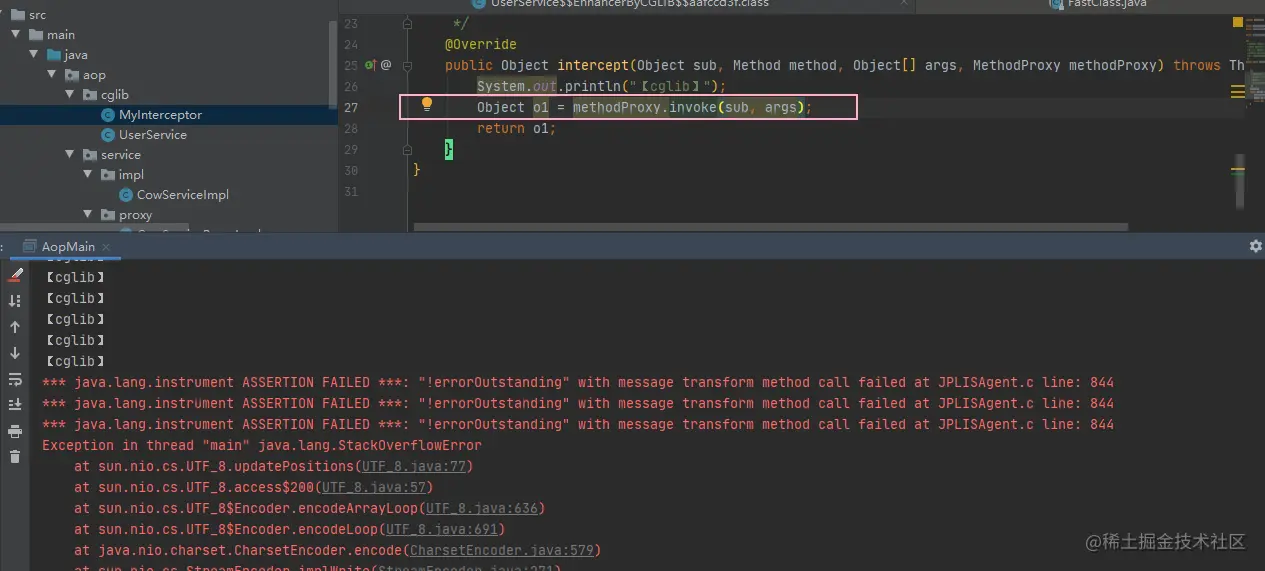Click the @ gutter marker on line 25
Viewport: 1265px width, 571px height.
click(x=386, y=65)
